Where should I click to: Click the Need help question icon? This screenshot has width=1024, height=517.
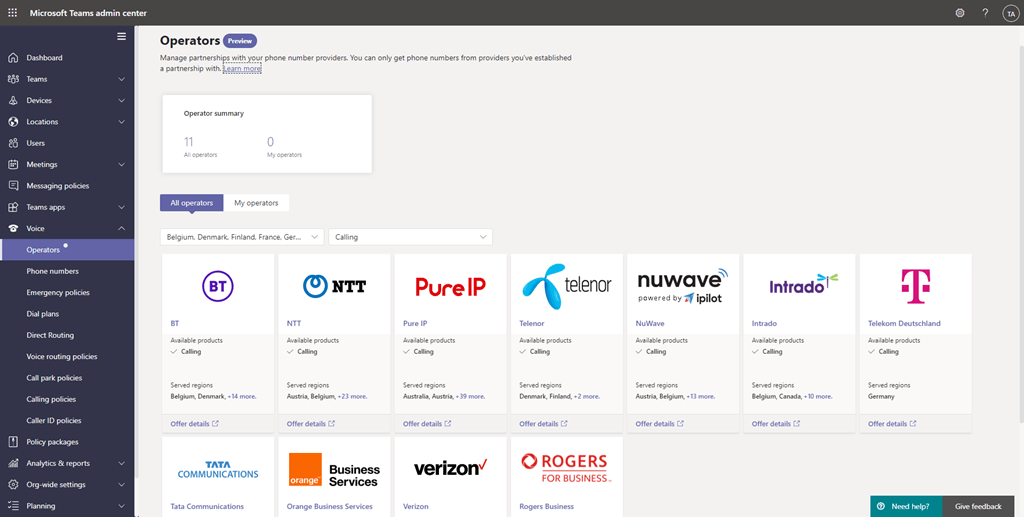click(x=881, y=507)
